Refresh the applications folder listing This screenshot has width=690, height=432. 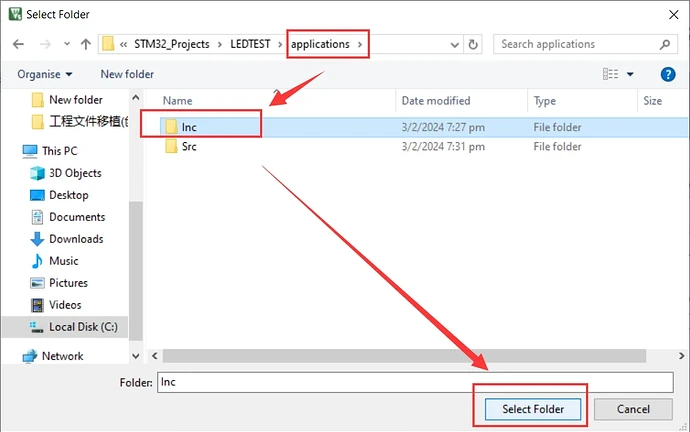pyautogui.click(x=473, y=44)
